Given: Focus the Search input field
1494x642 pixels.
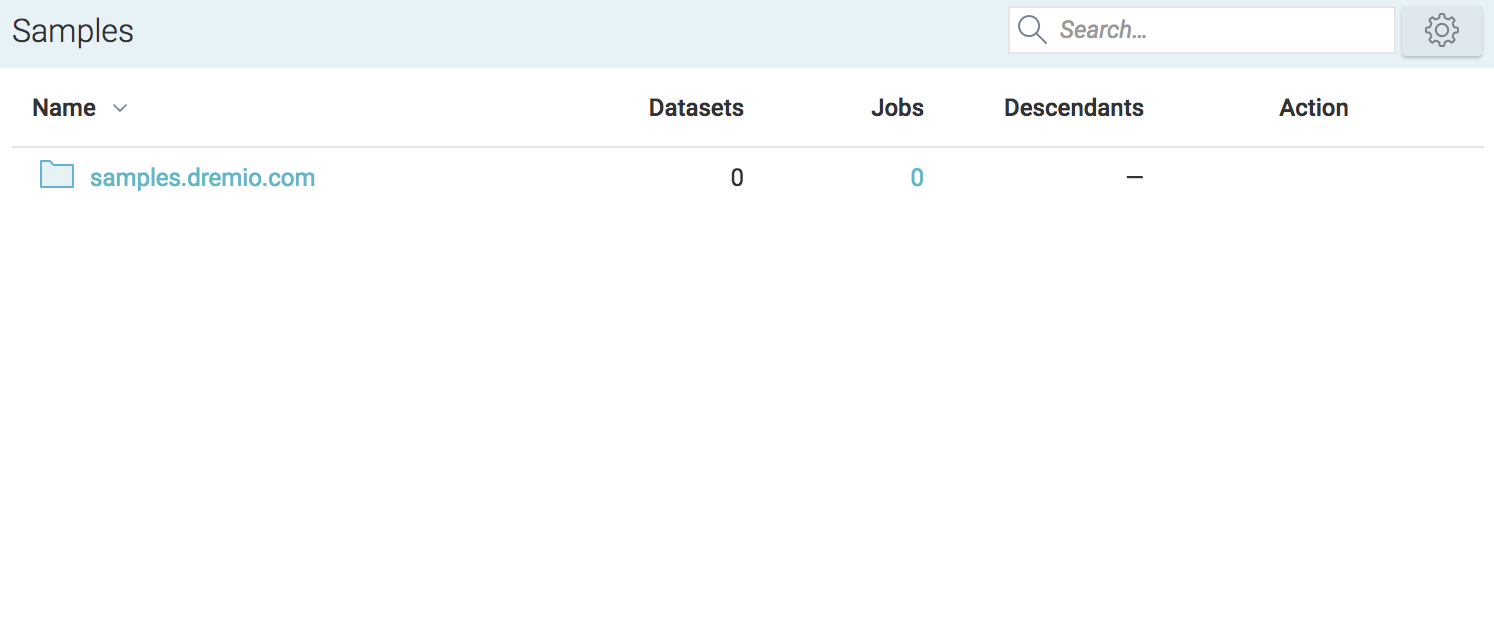Looking at the screenshot, I should pyautogui.click(x=1201, y=30).
